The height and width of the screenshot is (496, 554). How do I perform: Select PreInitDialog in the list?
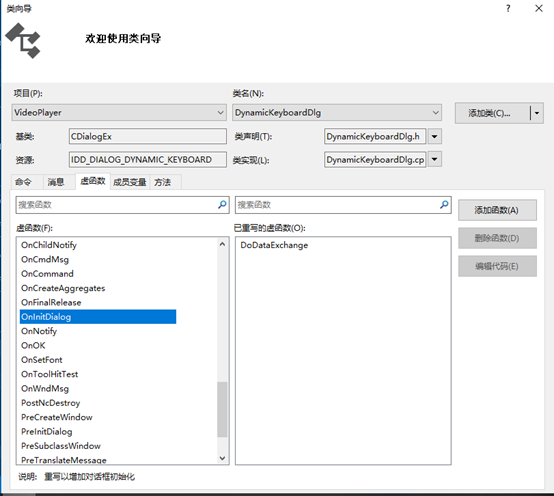pyautogui.click(x=47, y=432)
